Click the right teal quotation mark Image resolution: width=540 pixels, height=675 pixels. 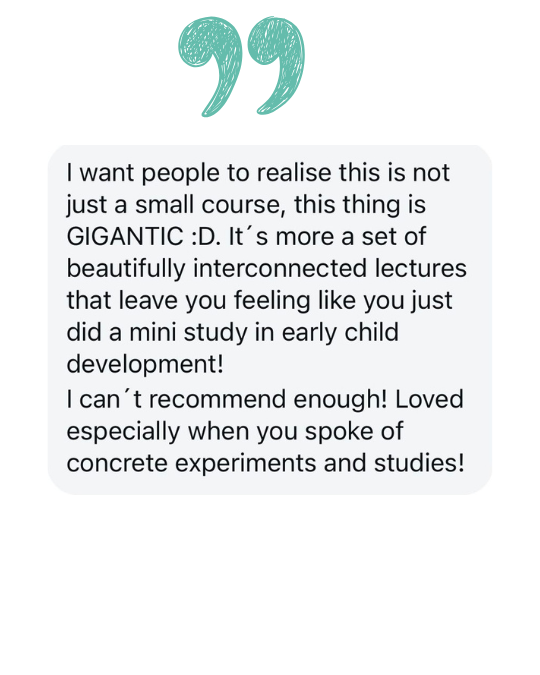click(x=275, y=65)
